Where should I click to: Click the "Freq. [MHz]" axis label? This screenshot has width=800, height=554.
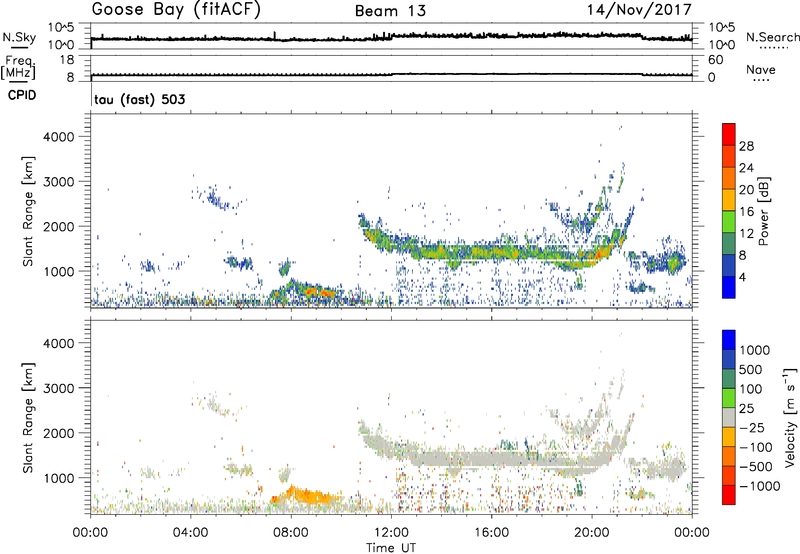point(18,67)
